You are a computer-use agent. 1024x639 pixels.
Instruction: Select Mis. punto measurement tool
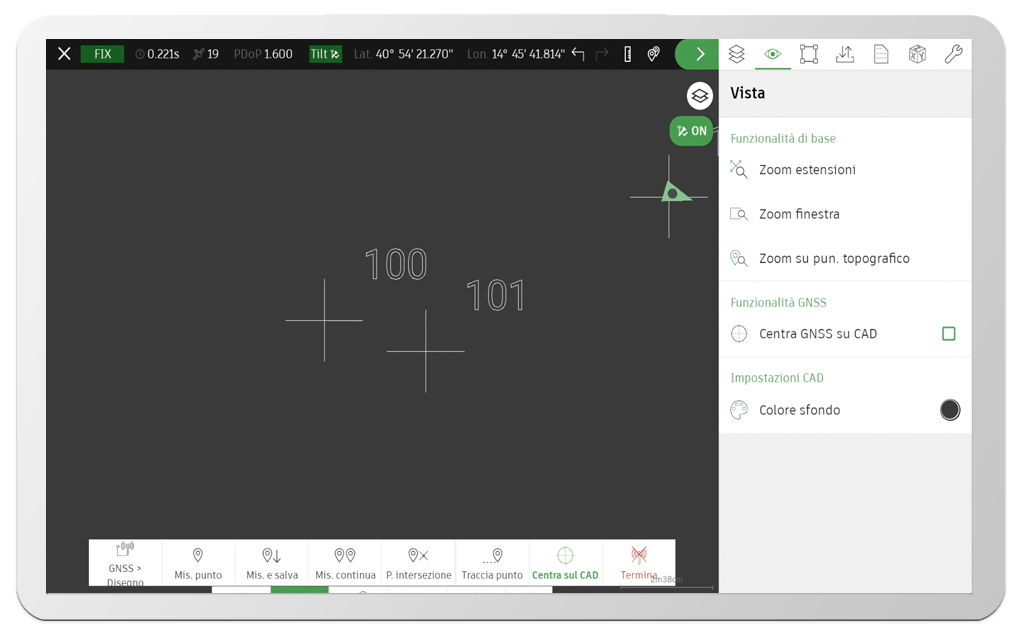198,563
